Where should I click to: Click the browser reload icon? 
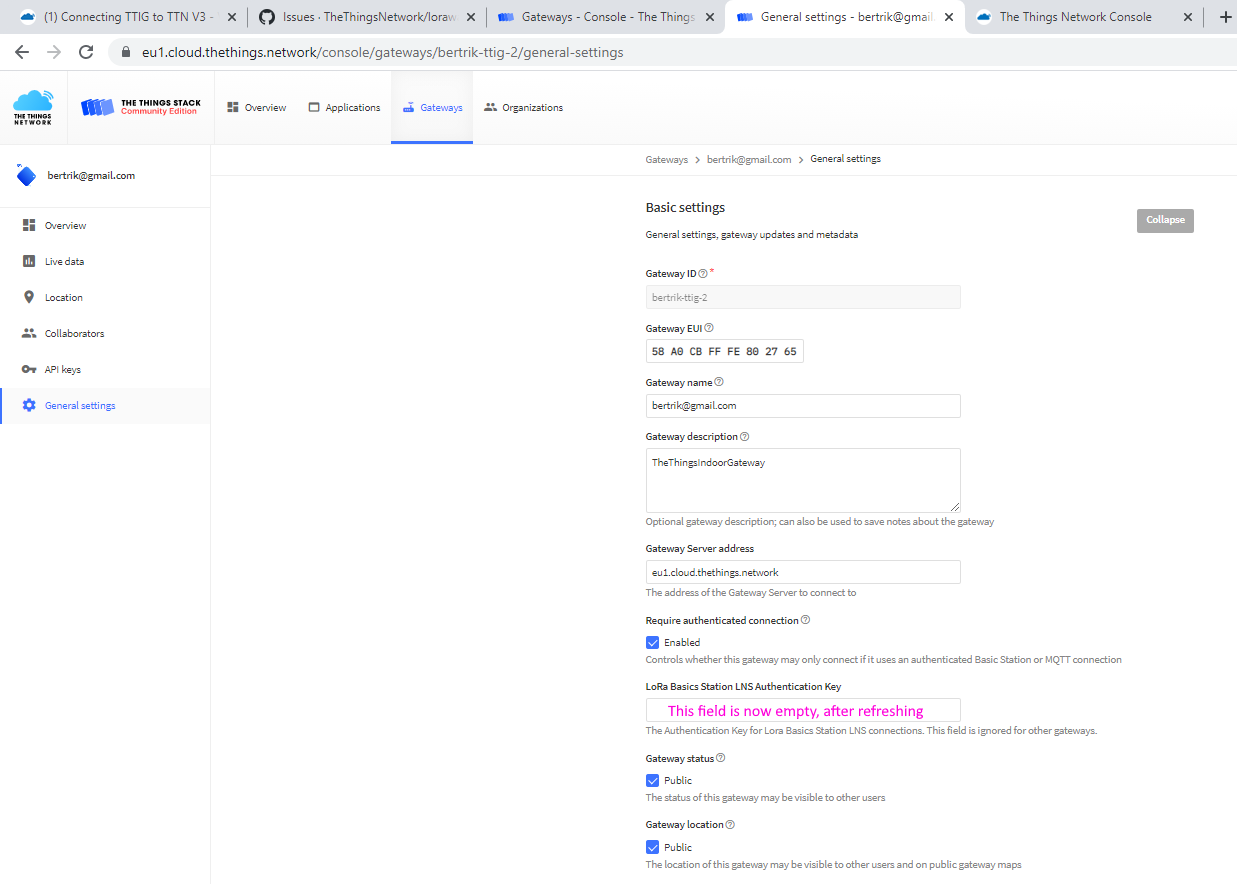pos(86,51)
